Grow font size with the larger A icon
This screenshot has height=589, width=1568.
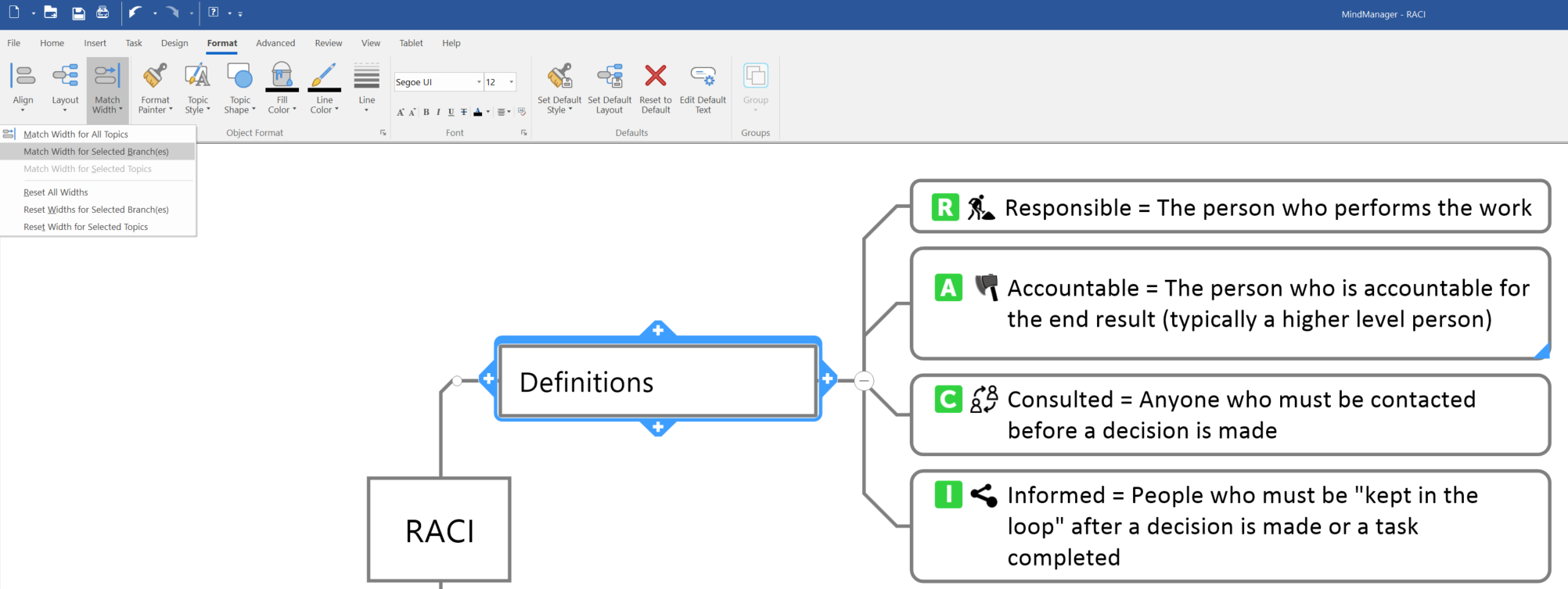401,112
